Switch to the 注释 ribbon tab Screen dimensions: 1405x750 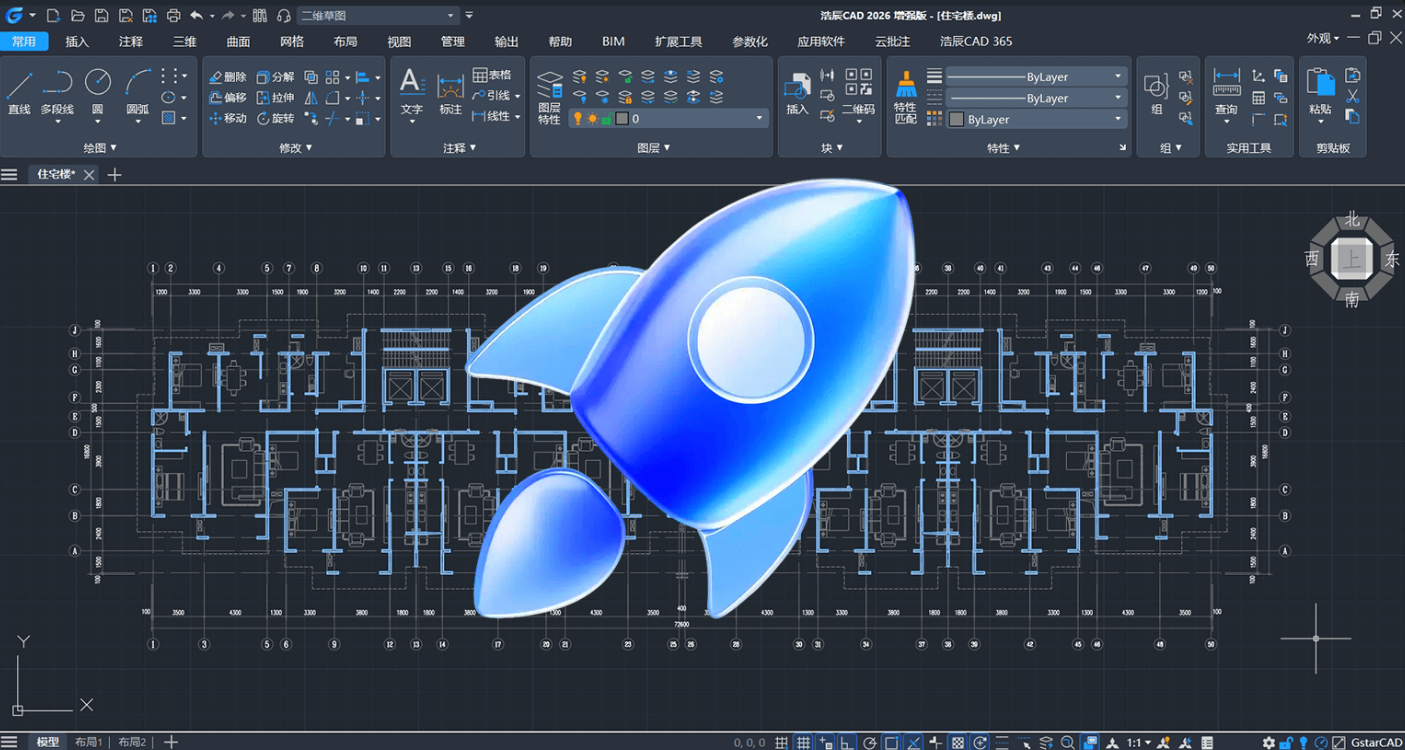[131, 41]
